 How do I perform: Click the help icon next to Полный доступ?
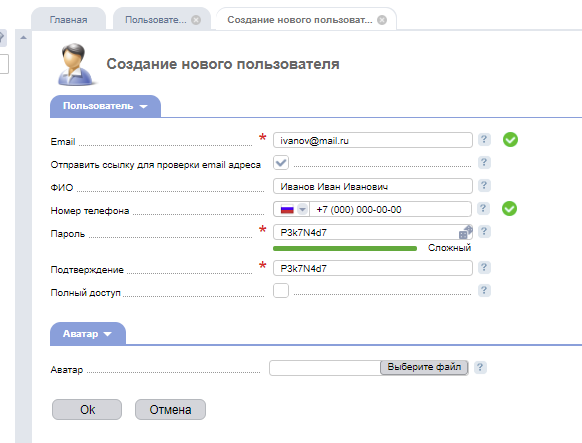(484, 291)
